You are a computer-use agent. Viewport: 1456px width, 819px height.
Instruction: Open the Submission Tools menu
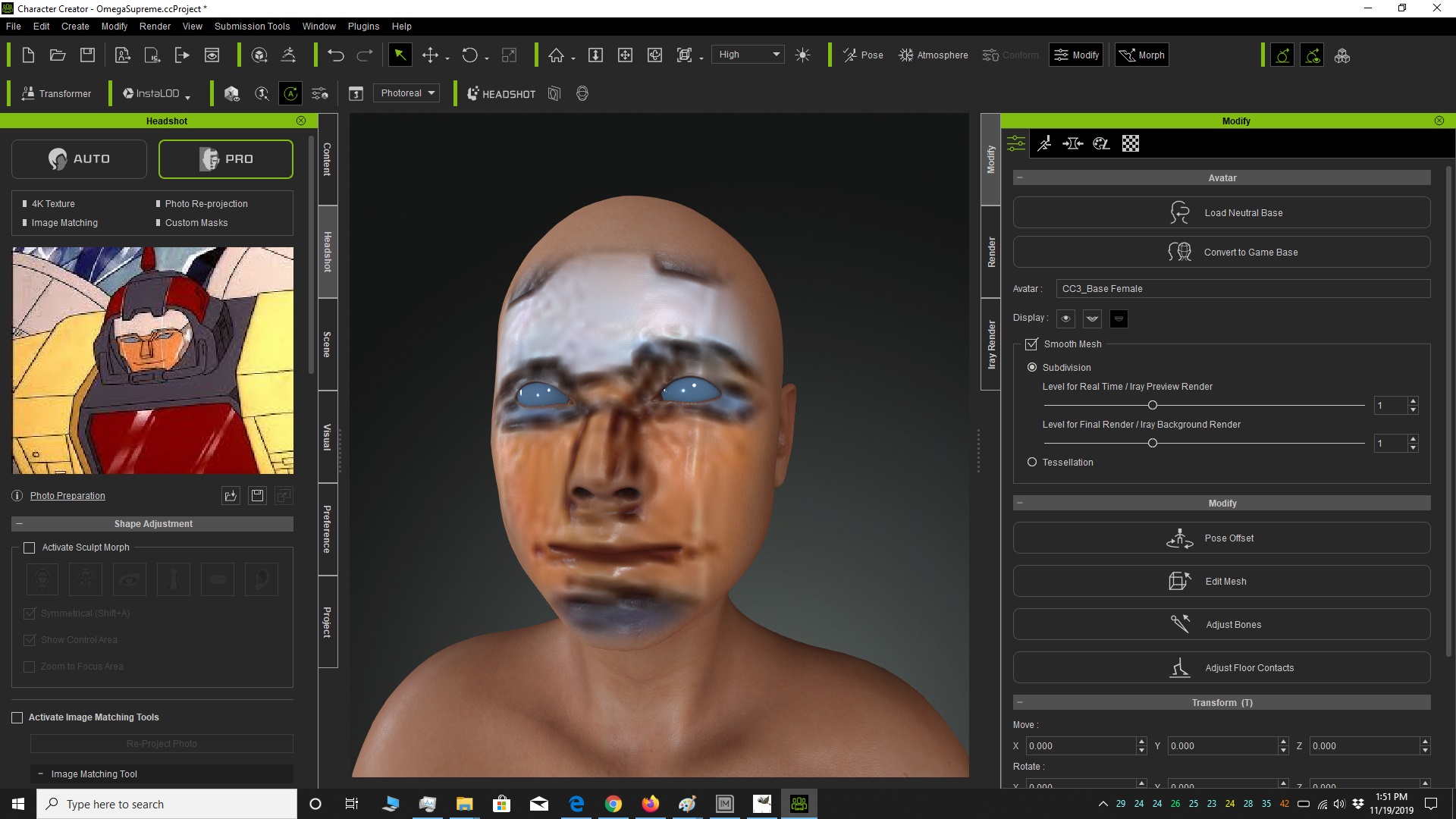pos(252,26)
